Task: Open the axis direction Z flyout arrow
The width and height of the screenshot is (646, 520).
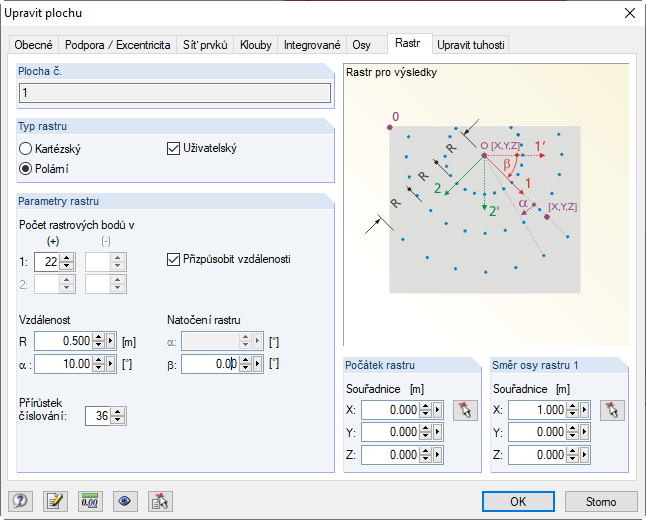Action: [x=584, y=455]
